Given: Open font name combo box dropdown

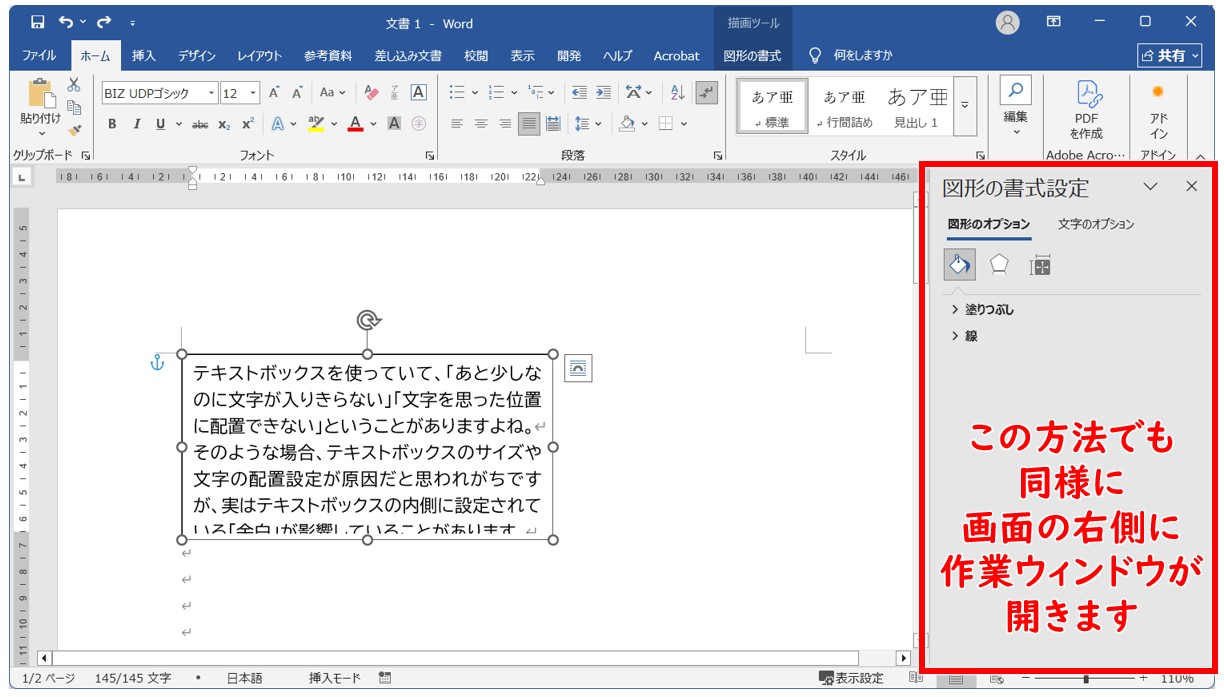Looking at the screenshot, I should [211, 93].
